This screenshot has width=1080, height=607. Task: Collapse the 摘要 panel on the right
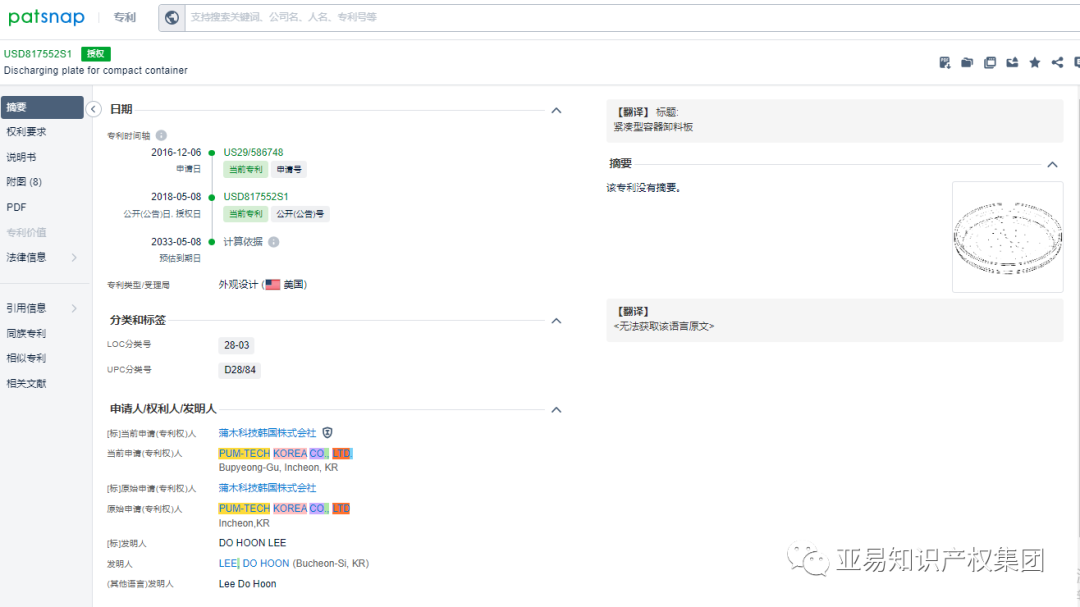[x=1052, y=164]
